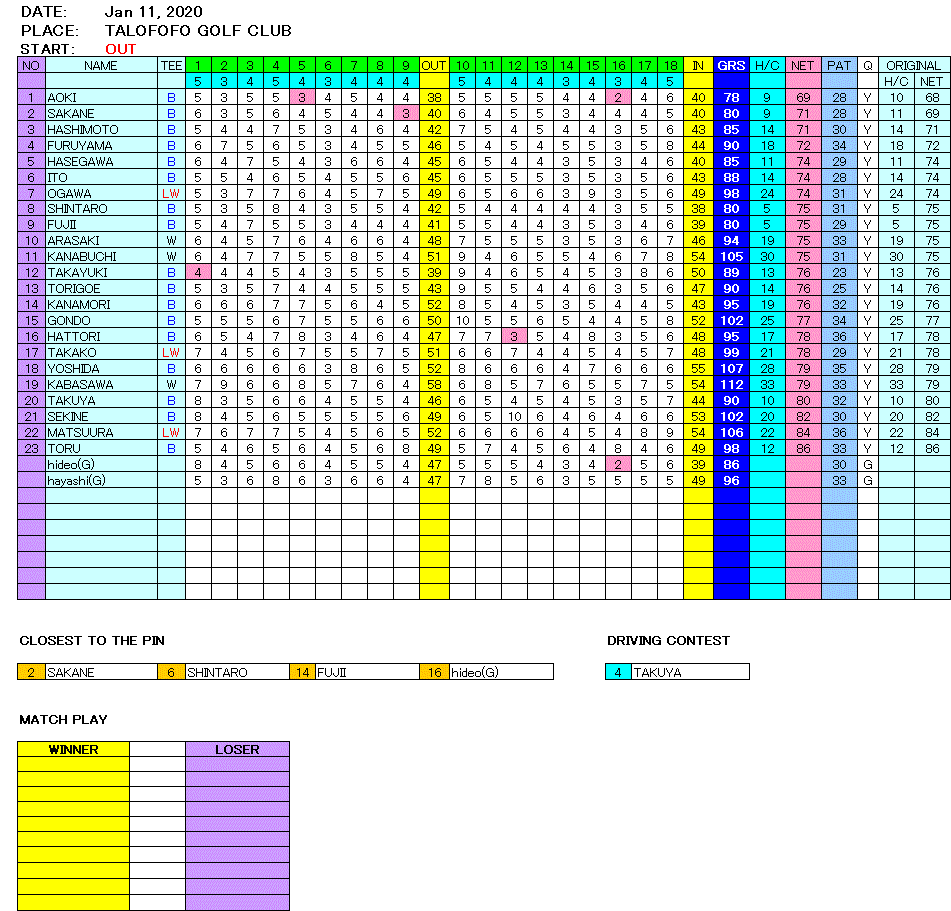
Task: Click KABASAWA's gross score of 112
Action: (x=731, y=384)
